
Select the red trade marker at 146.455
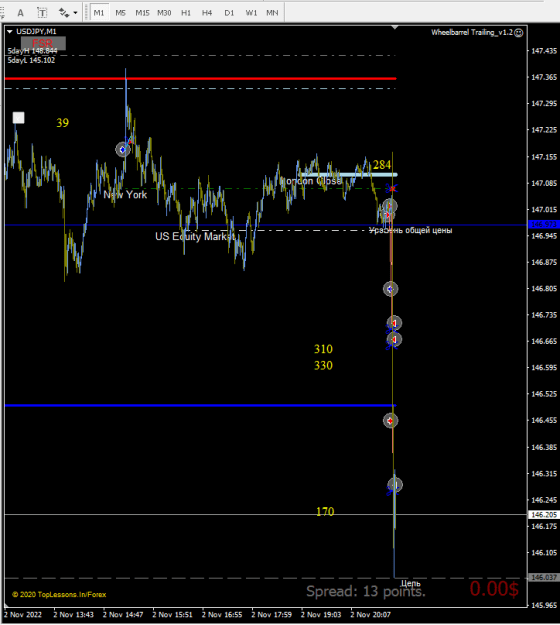point(390,421)
